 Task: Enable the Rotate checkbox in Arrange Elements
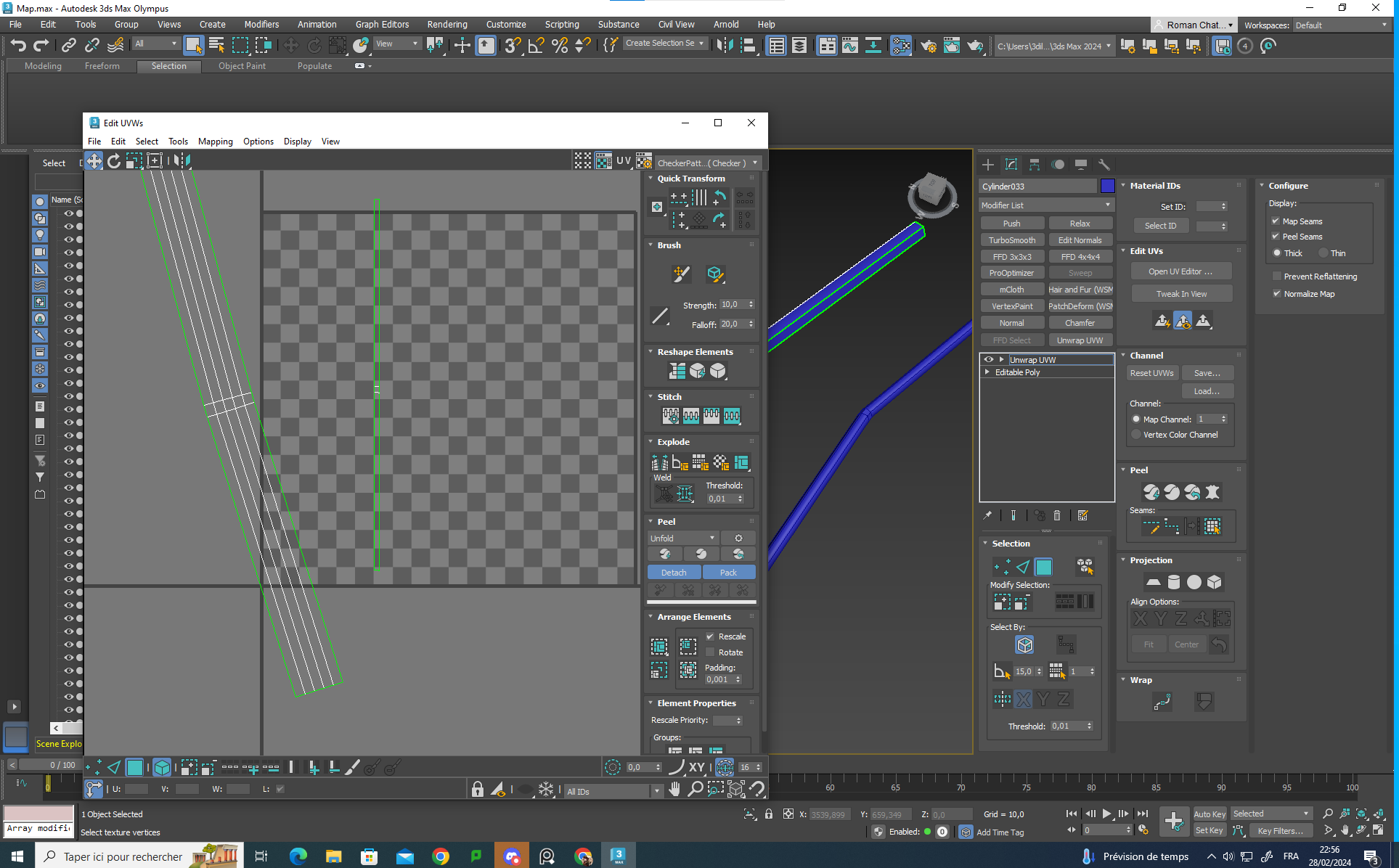point(711,652)
